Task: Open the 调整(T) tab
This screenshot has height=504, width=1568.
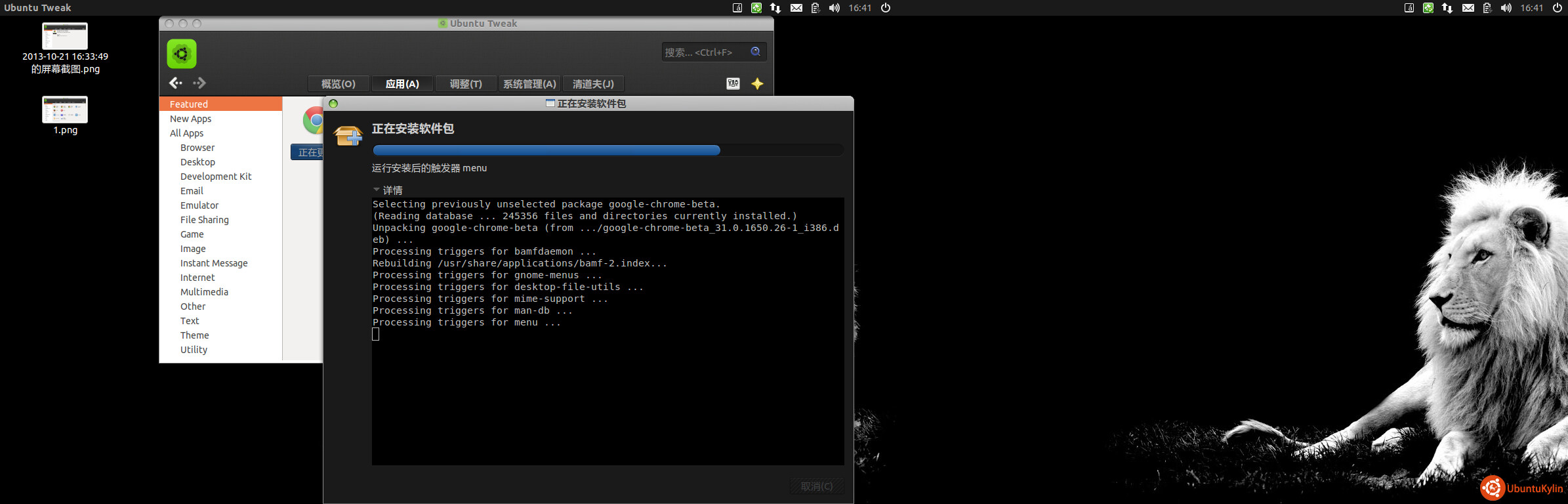Action: [x=465, y=84]
